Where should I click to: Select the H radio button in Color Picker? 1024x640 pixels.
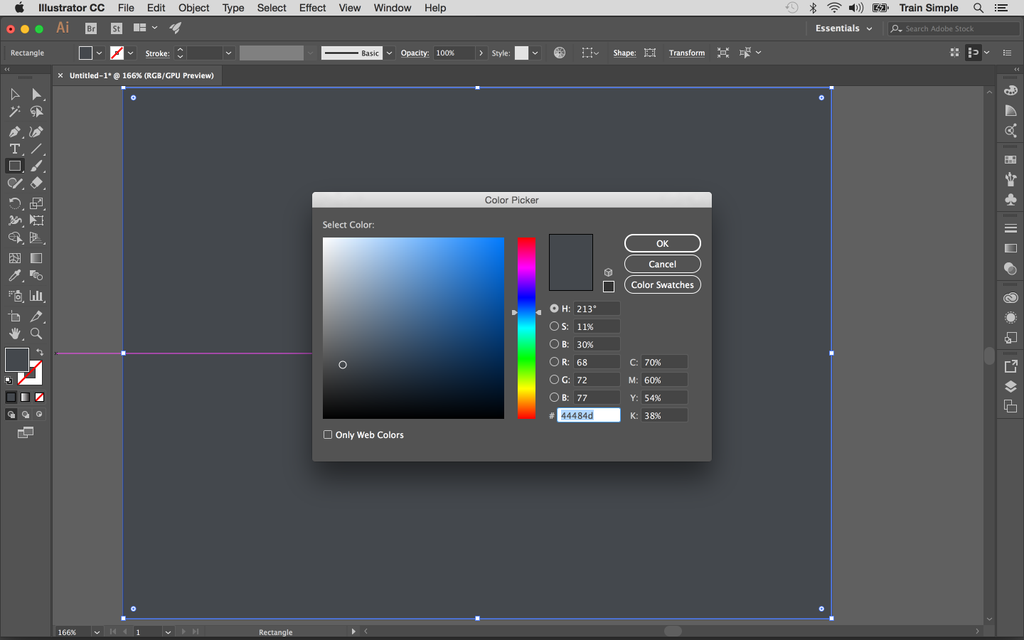(554, 308)
